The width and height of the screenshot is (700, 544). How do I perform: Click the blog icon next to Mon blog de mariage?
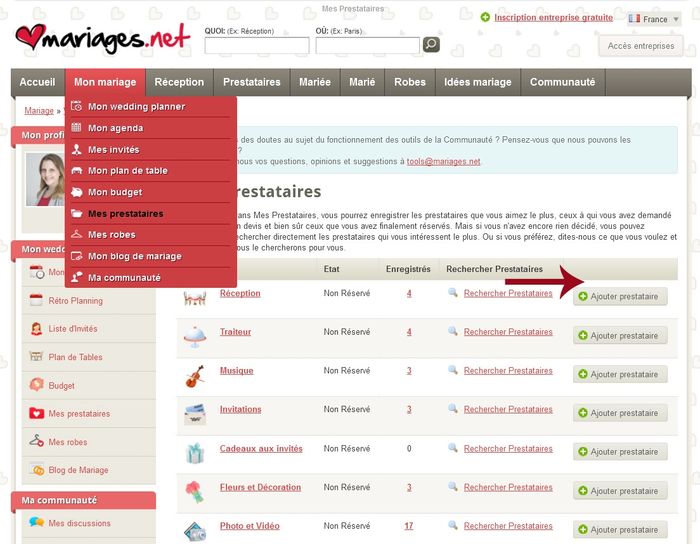pyautogui.click(x=77, y=256)
